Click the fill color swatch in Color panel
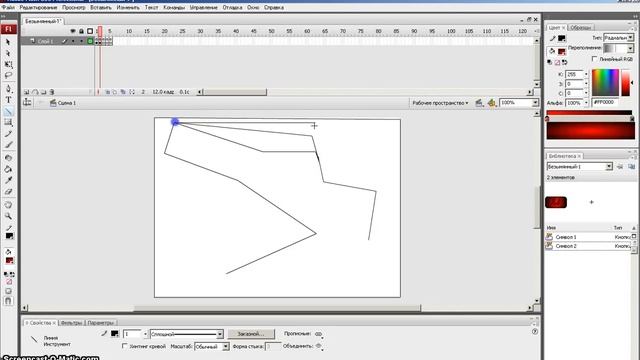Image resolution: width=640 pixels, height=360 pixels. coord(562,51)
